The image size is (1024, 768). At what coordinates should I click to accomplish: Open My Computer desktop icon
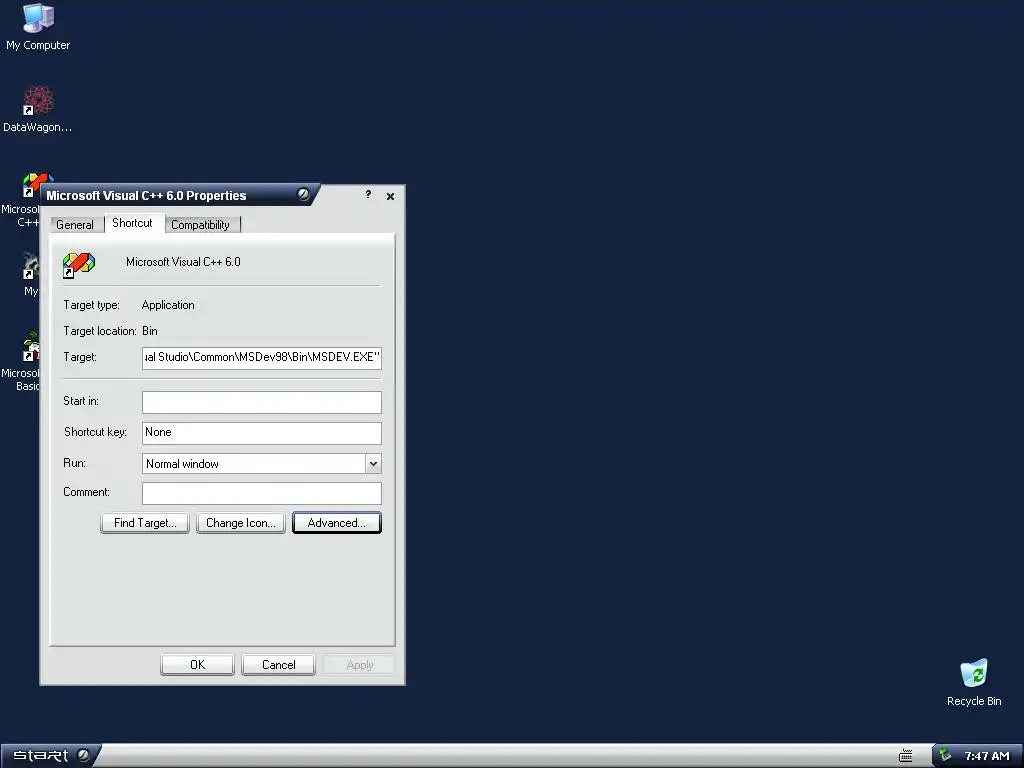[x=38, y=26]
